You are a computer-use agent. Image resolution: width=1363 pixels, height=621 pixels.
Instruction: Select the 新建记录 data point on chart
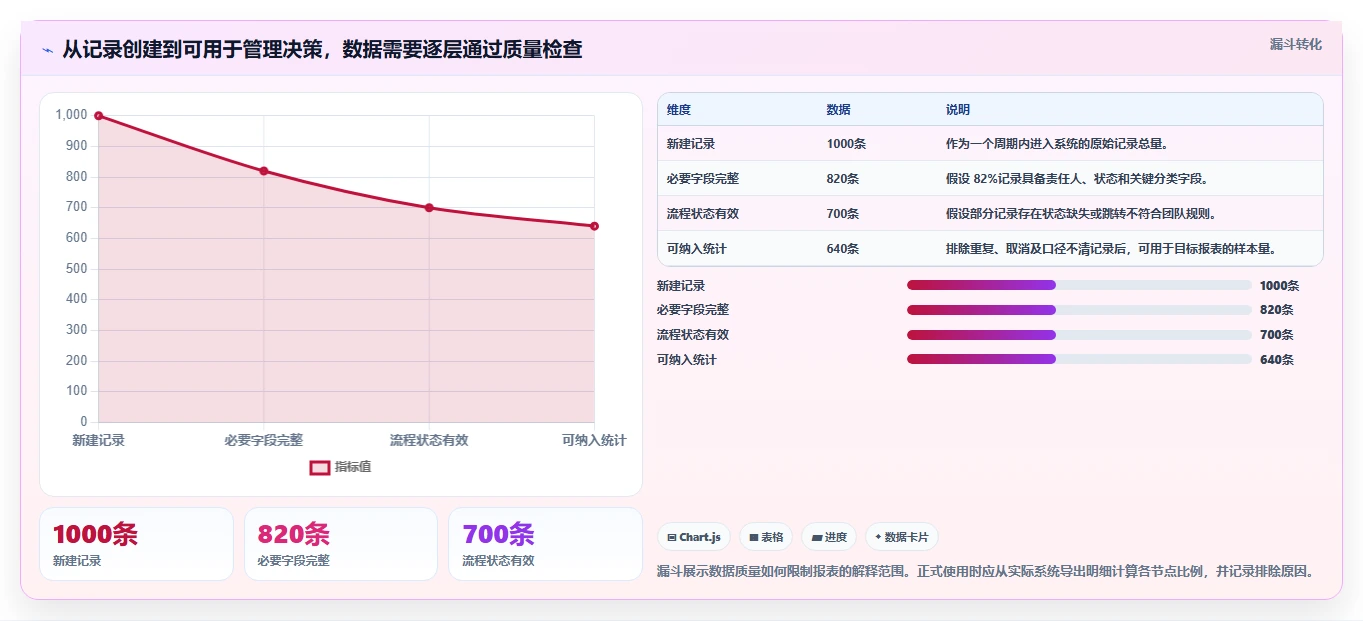click(x=98, y=116)
